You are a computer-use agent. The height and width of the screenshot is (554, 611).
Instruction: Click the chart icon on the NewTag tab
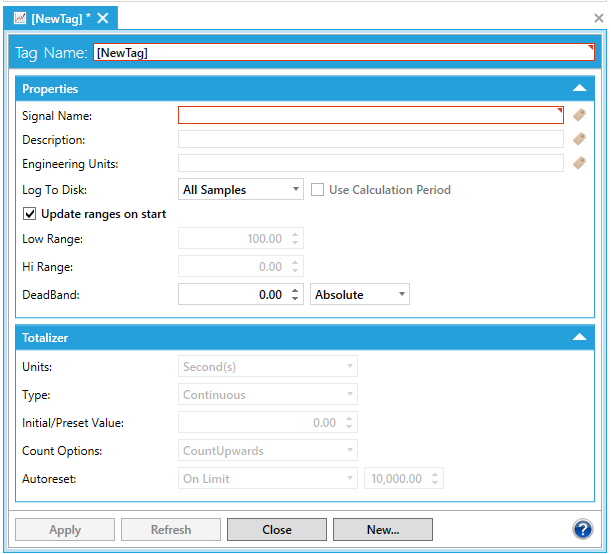(20, 18)
